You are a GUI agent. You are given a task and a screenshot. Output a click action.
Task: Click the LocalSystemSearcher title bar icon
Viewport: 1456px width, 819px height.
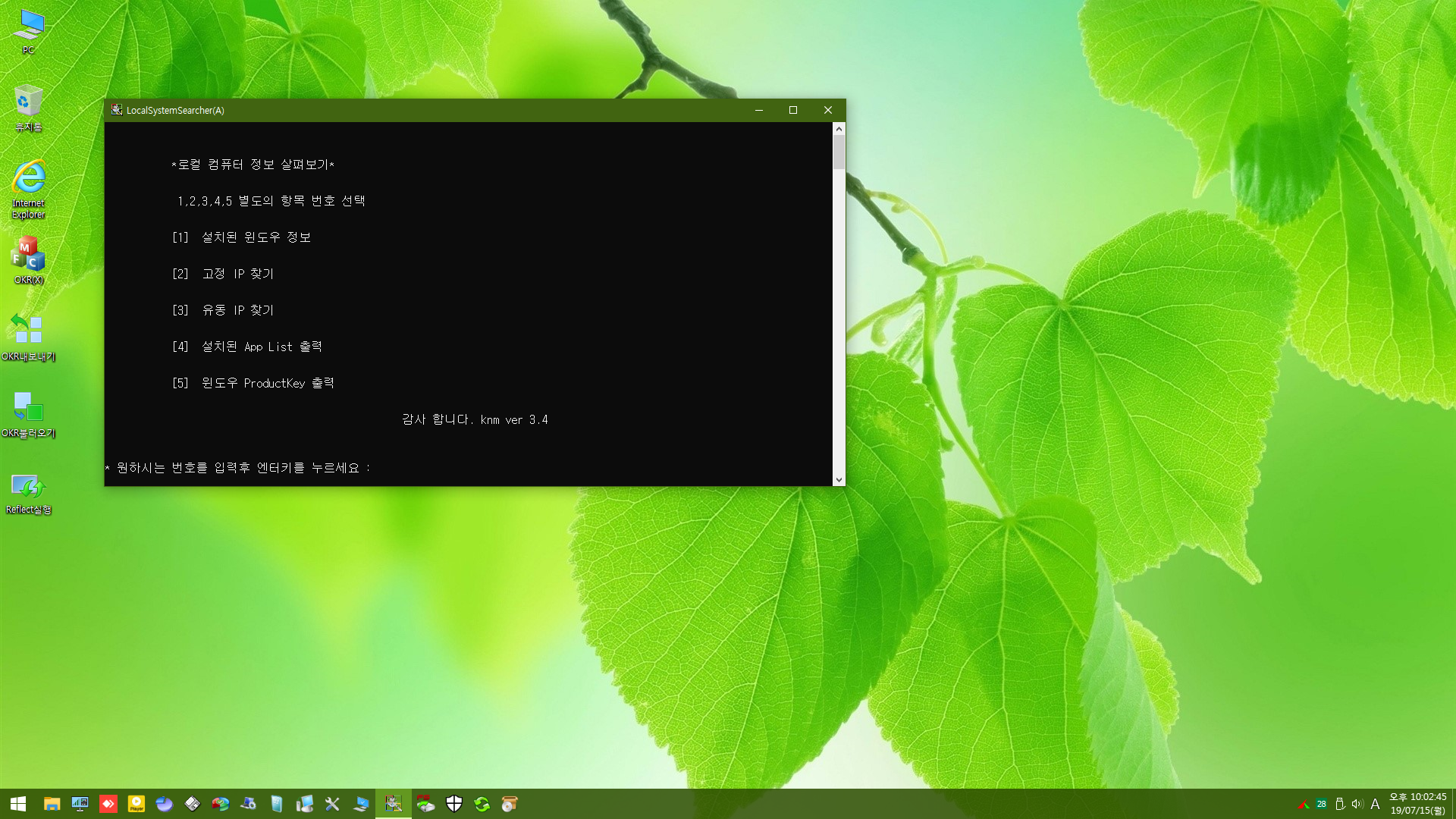click(117, 110)
